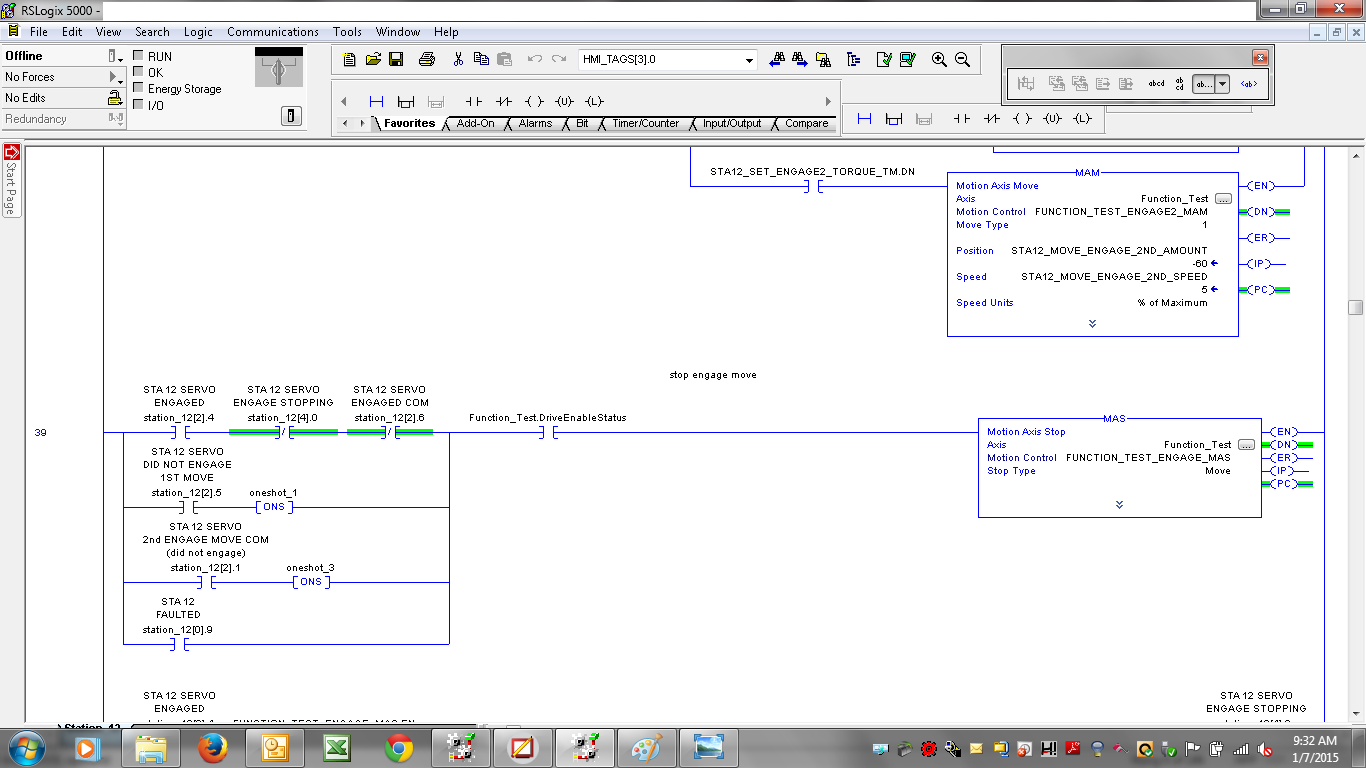The height and width of the screenshot is (768, 1366).
Task: Click the vertical scrollbar thumb of ladder view
Action: pos(1355,308)
